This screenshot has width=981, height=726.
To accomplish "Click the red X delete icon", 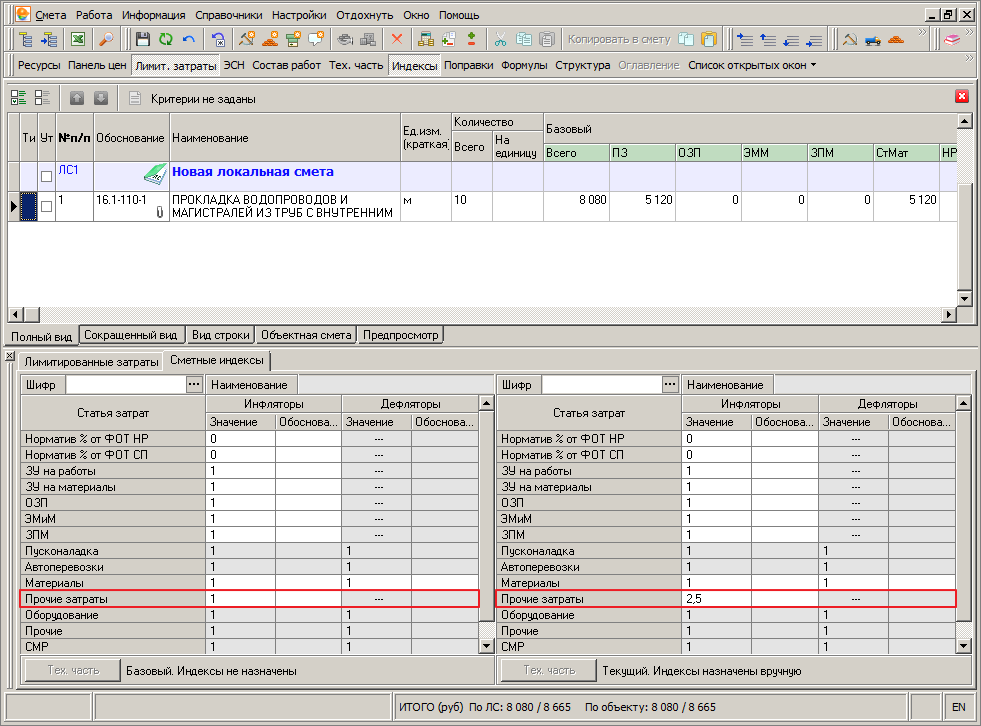I will point(397,39).
